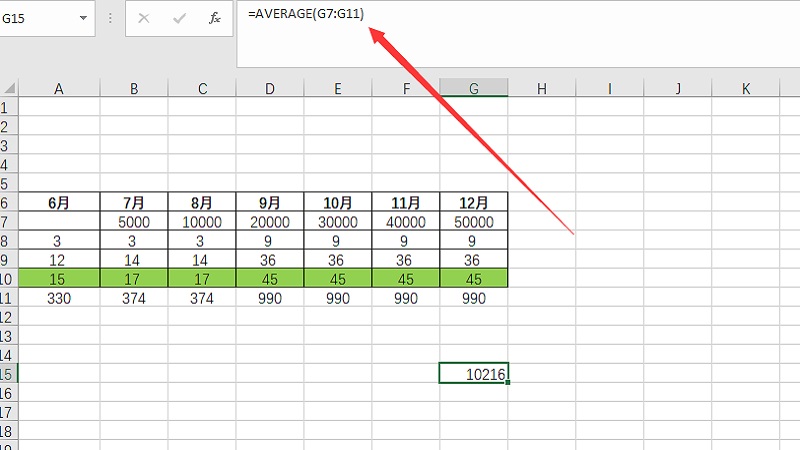Select the cell with 330 in row 11
This screenshot has width=800, height=450.
coord(59,298)
